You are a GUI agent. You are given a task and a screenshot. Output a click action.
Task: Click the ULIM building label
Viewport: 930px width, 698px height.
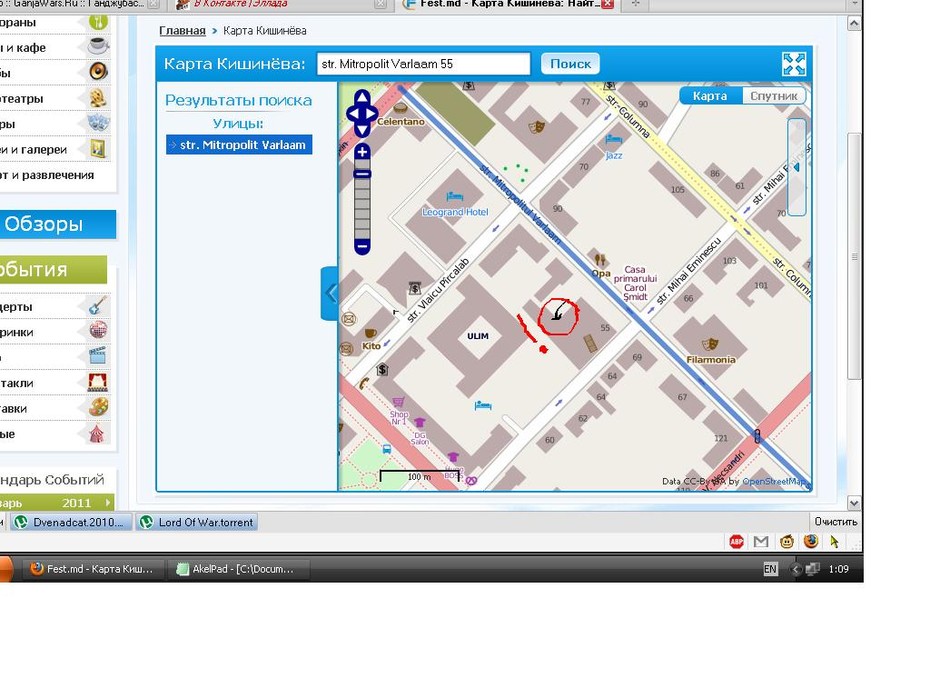coord(477,336)
